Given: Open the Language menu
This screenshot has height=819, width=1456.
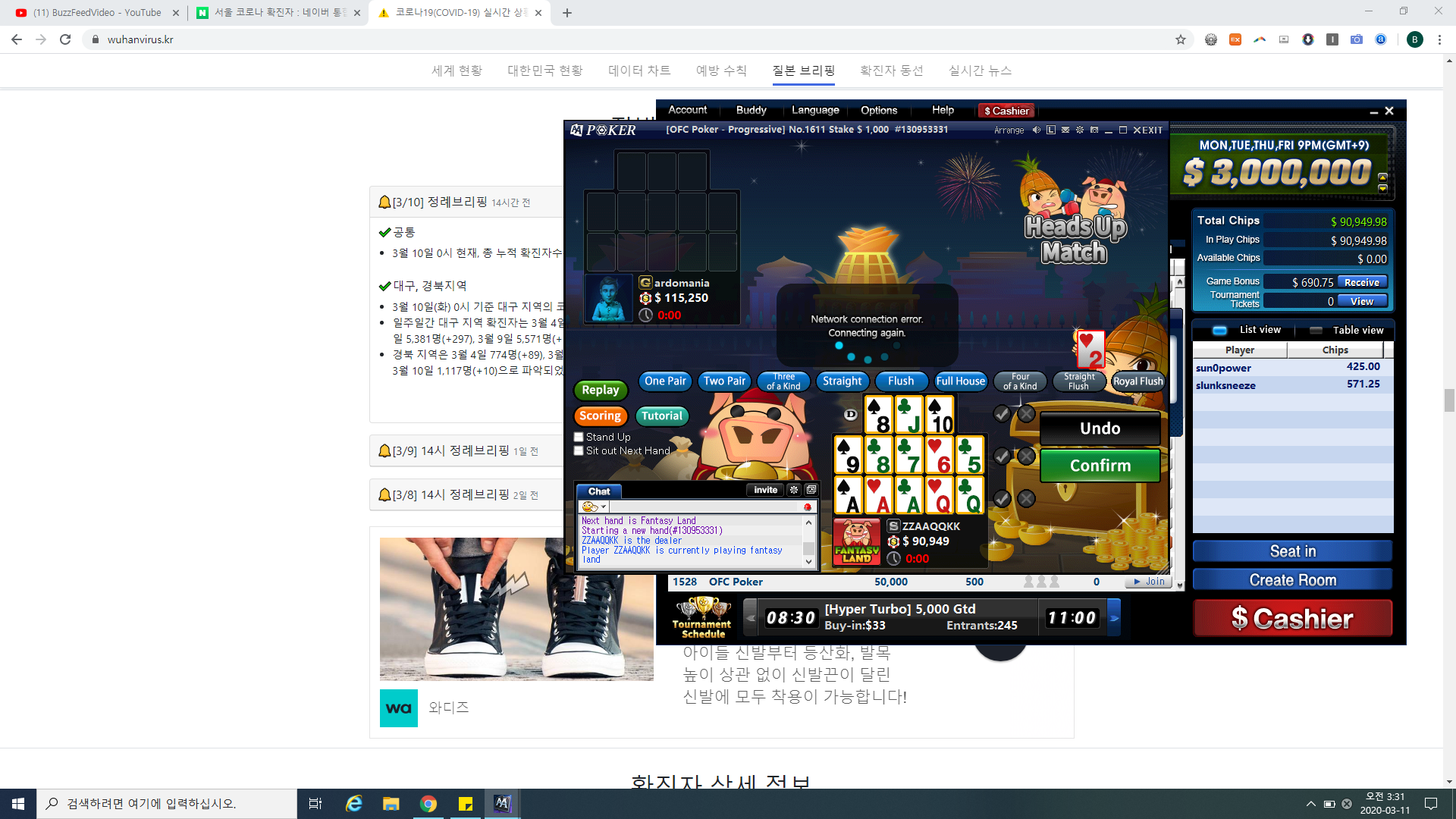Looking at the screenshot, I should pyautogui.click(x=815, y=110).
